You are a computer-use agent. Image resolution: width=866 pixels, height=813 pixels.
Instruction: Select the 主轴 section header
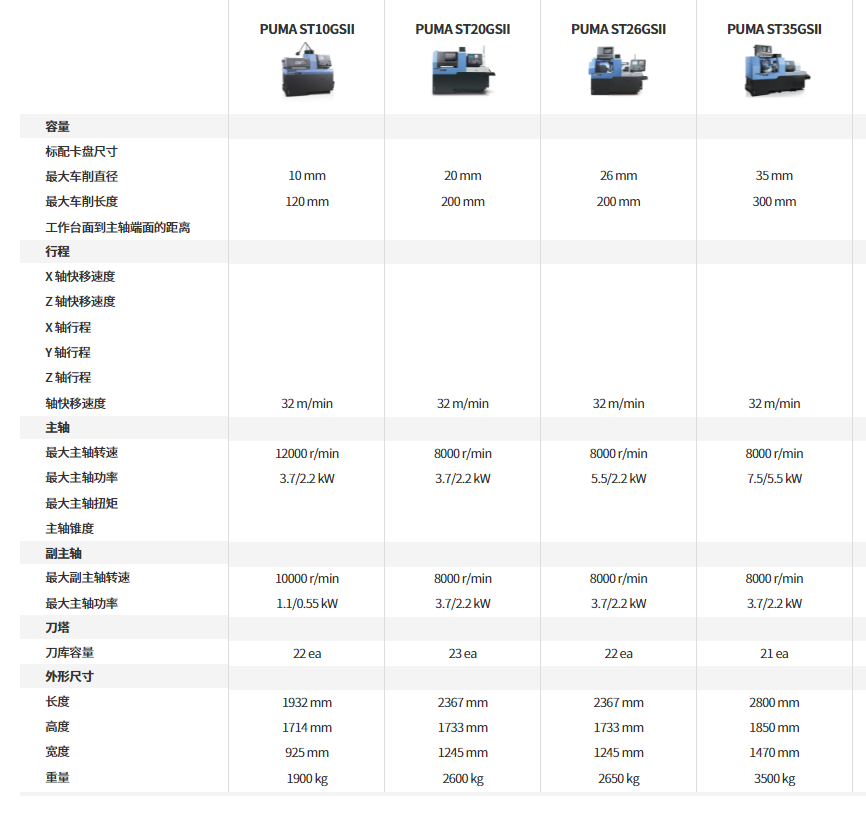(57, 427)
